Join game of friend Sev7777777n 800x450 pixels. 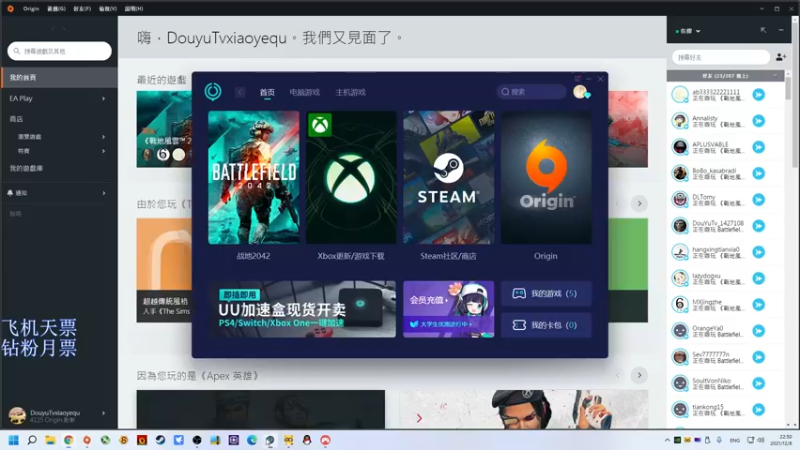pos(759,357)
